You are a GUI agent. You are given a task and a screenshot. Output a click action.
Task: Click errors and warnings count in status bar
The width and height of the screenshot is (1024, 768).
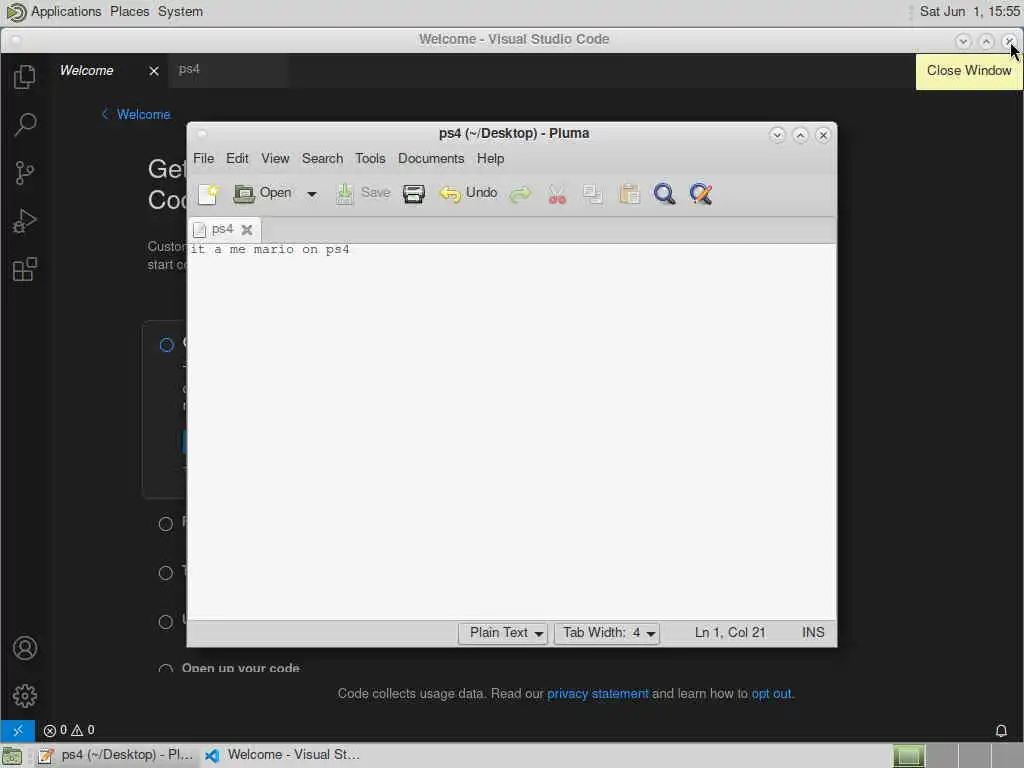[x=69, y=730]
